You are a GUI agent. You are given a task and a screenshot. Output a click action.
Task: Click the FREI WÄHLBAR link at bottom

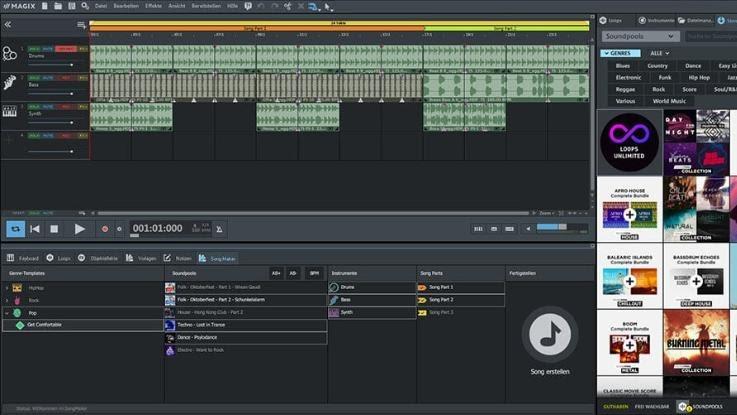651,407
